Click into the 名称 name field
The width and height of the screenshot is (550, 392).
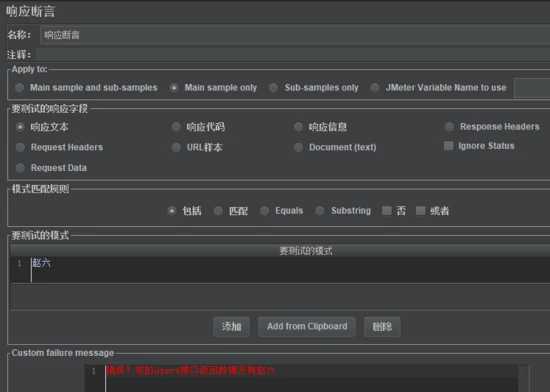click(295, 35)
